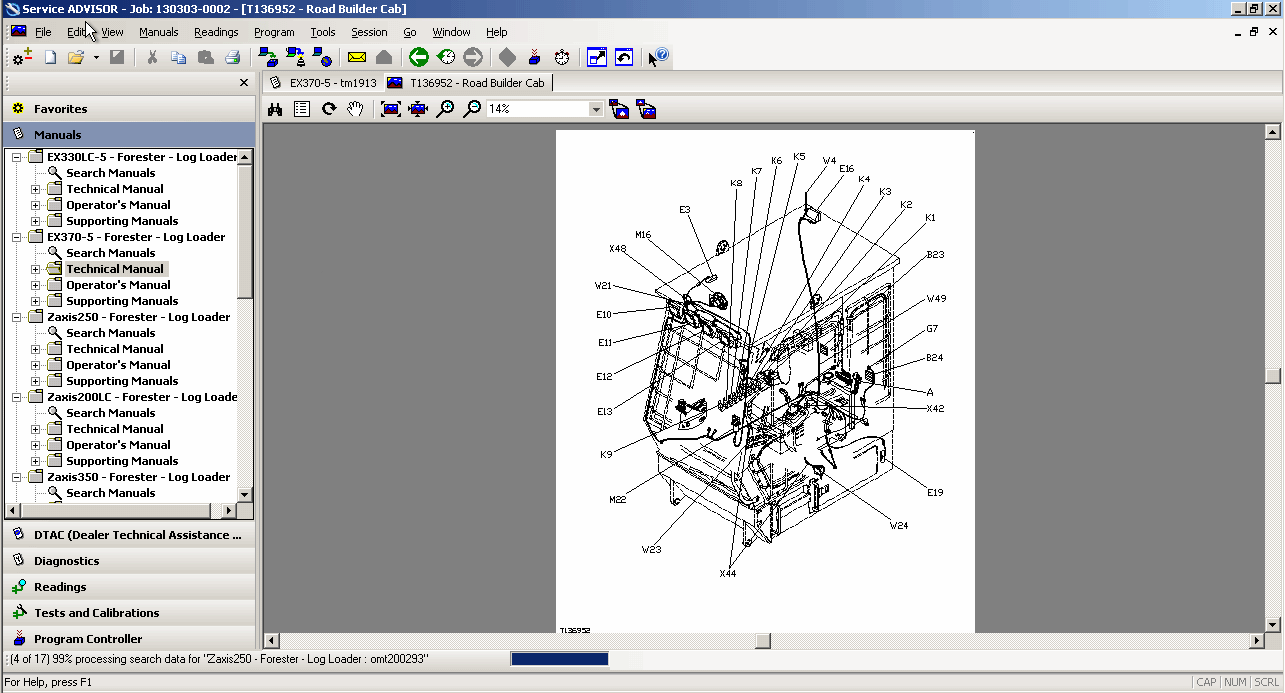
Task: Click the rotate page icon
Action: click(329, 108)
